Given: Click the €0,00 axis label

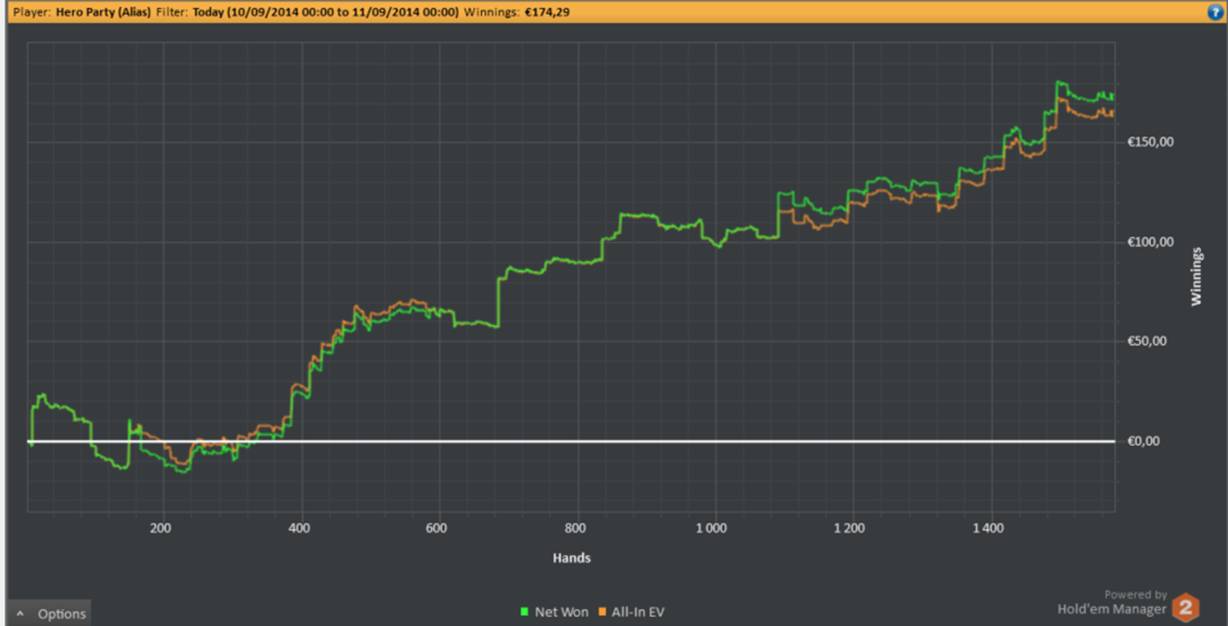Looking at the screenshot, I should click(x=1145, y=441).
